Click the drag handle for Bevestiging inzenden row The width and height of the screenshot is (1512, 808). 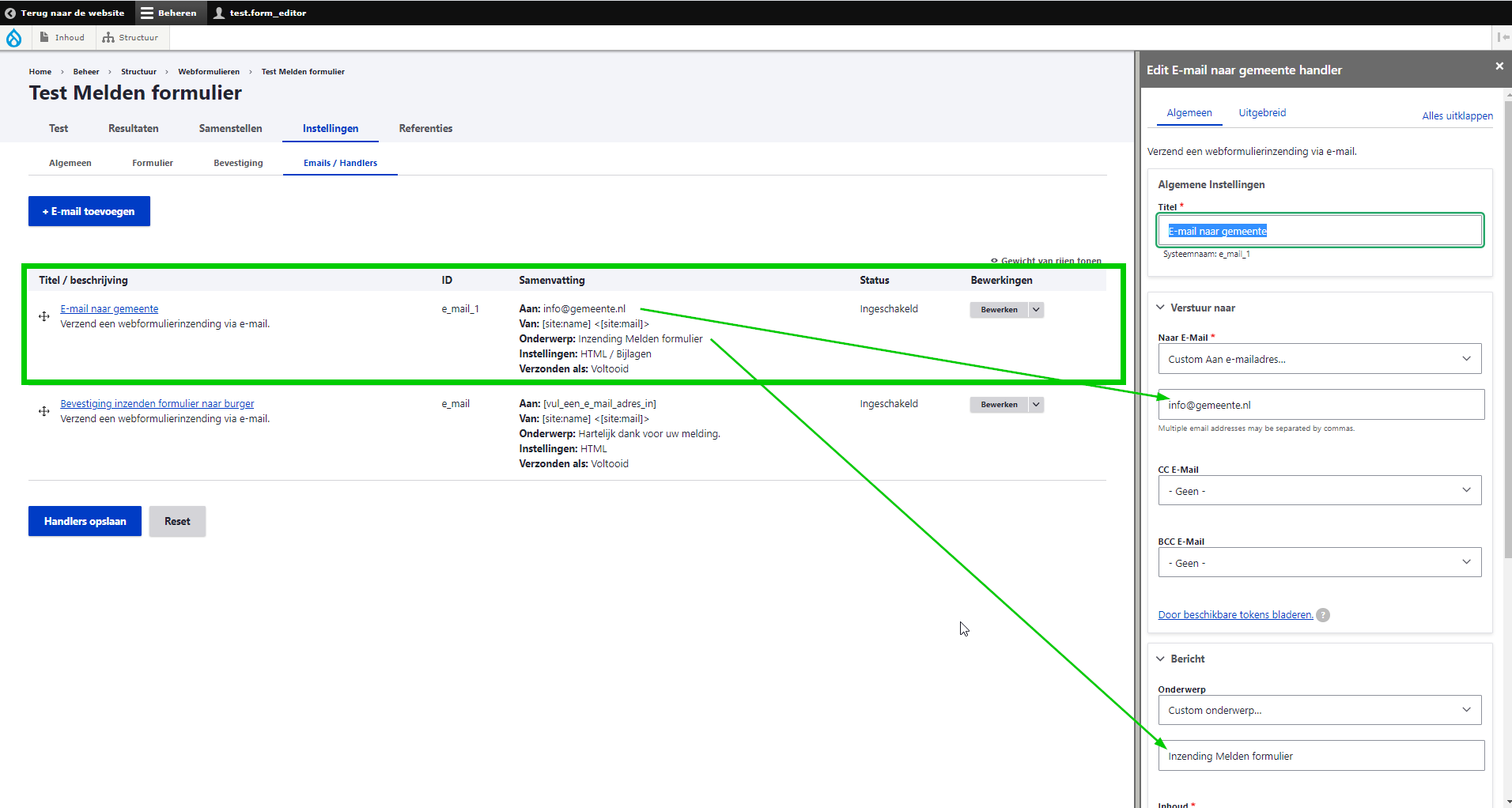tap(44, 411)
